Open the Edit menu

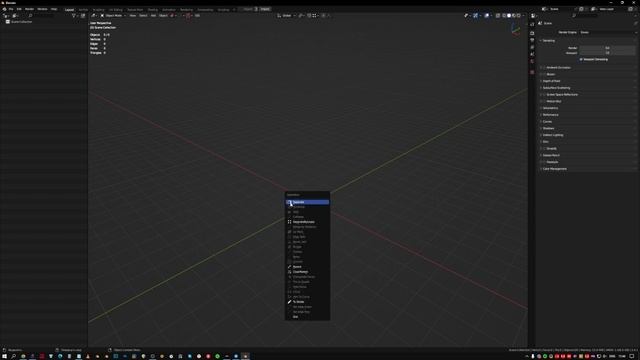click(19, 9)
